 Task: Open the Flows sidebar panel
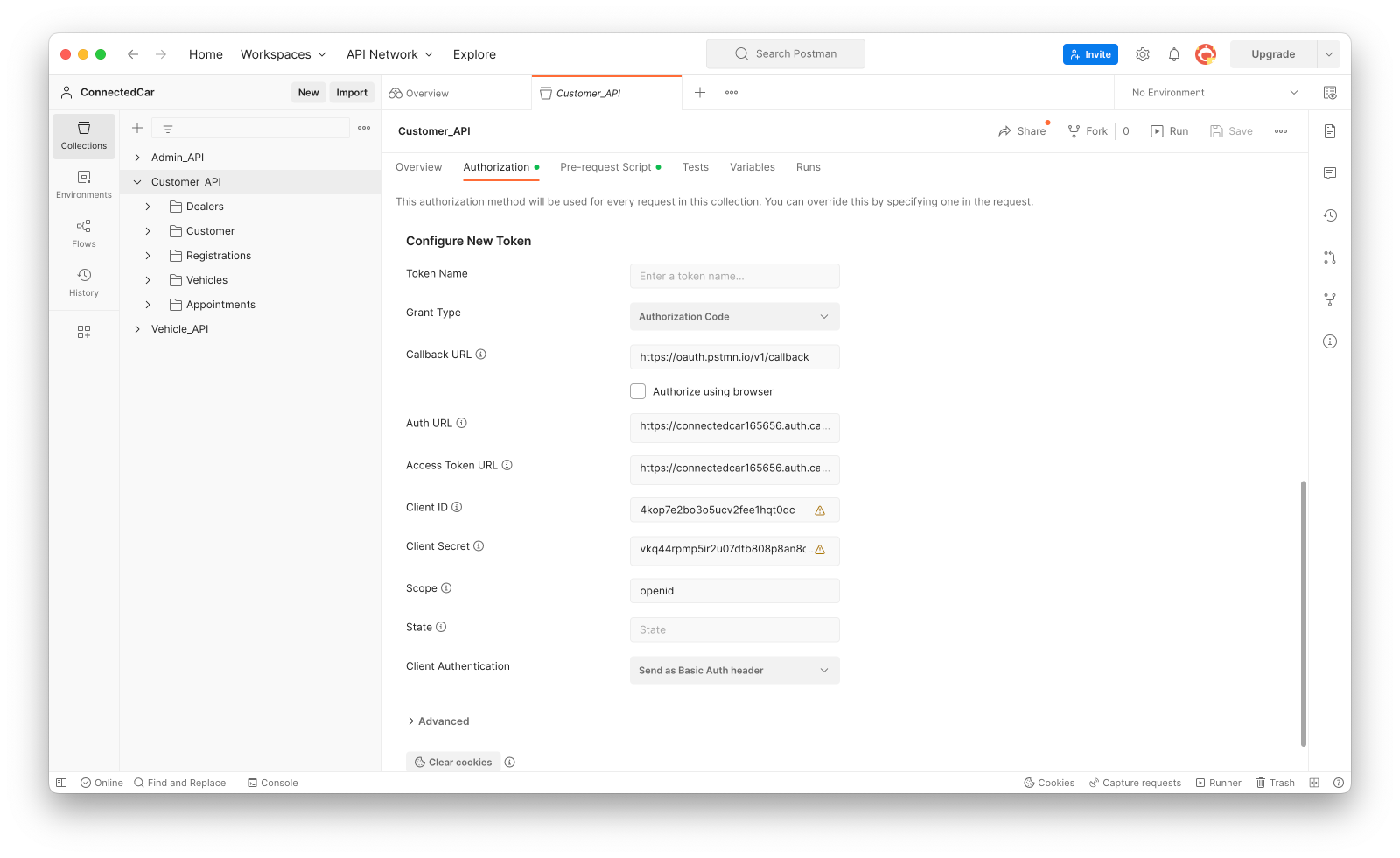(84, 234)
